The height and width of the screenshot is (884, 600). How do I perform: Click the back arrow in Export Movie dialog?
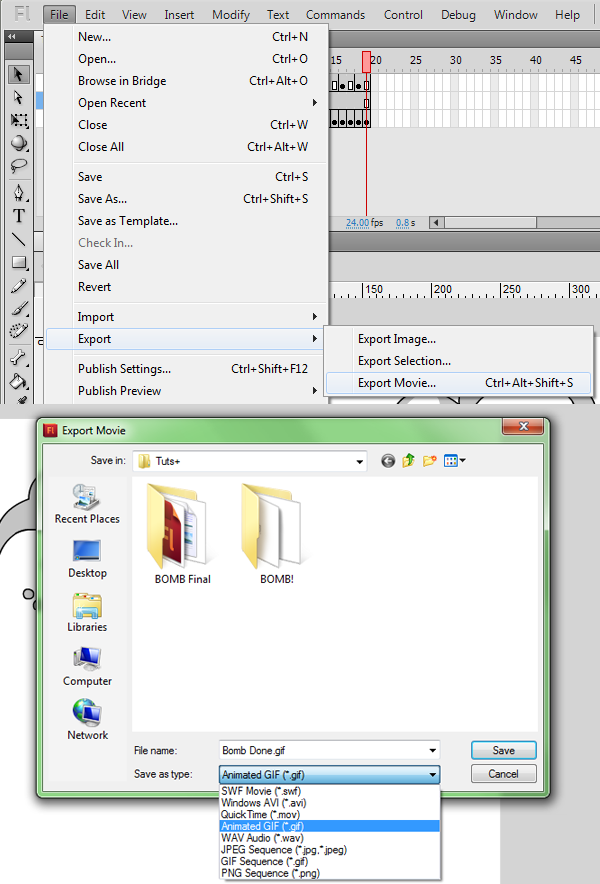pos(388,461)
